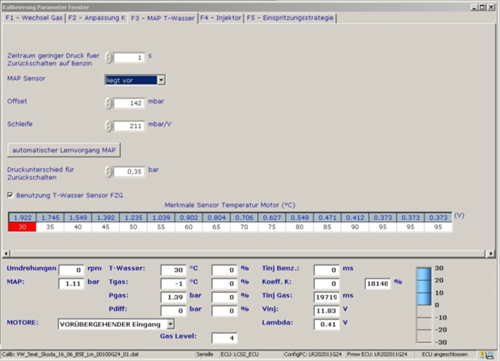Select the 0.706 voltage cell
This screenshot has height=361, width=500.
(x=244, y=218)
